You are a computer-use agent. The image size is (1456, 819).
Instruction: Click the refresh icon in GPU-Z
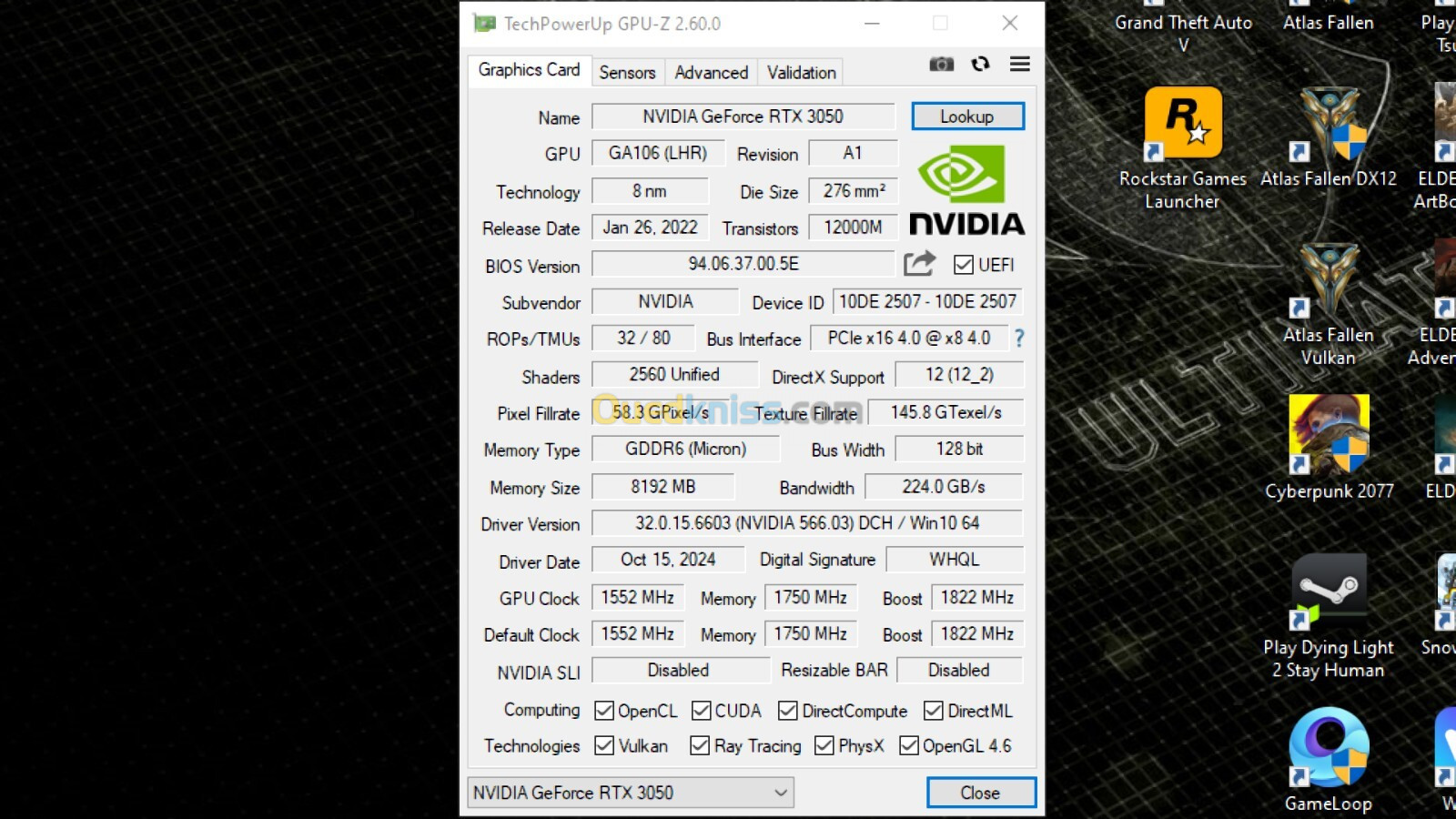980,64
